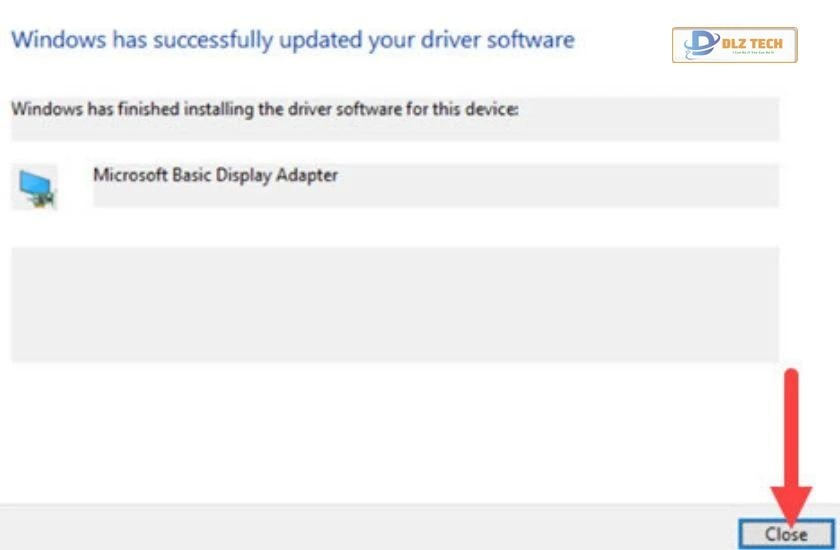Click the word Adapter in device name
The image size is (840, 550).
(x=307, y=175)
